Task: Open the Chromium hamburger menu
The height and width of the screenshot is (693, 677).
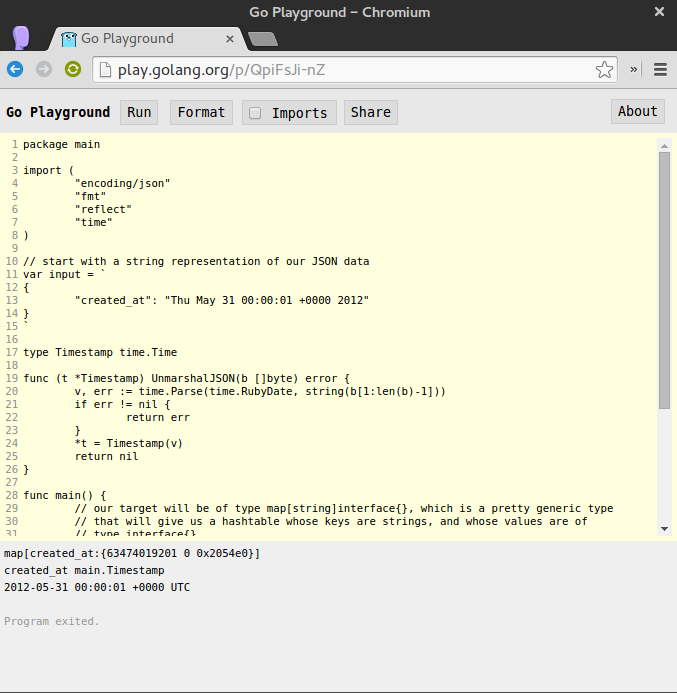Action: (660, 69)
